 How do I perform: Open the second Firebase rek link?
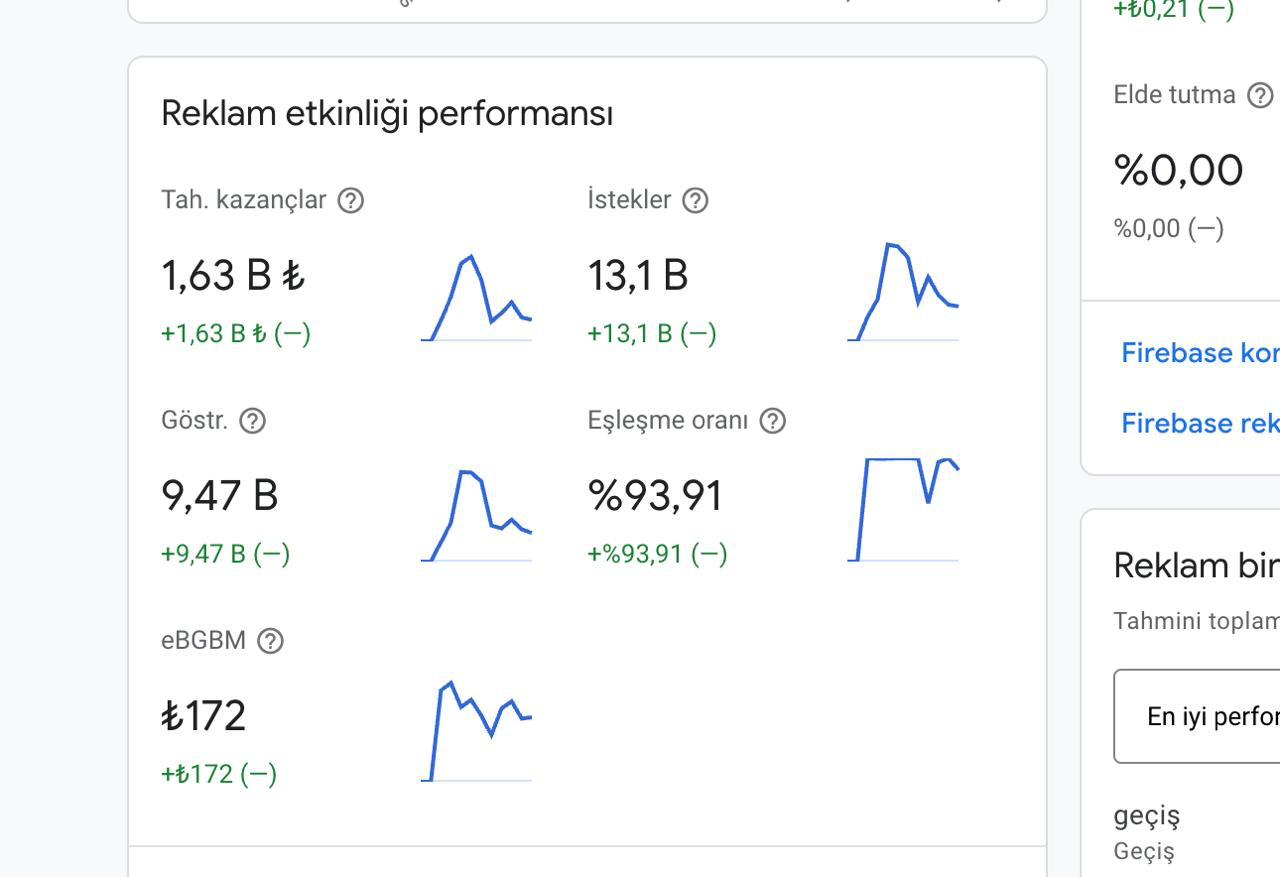tap(1200, 423)
